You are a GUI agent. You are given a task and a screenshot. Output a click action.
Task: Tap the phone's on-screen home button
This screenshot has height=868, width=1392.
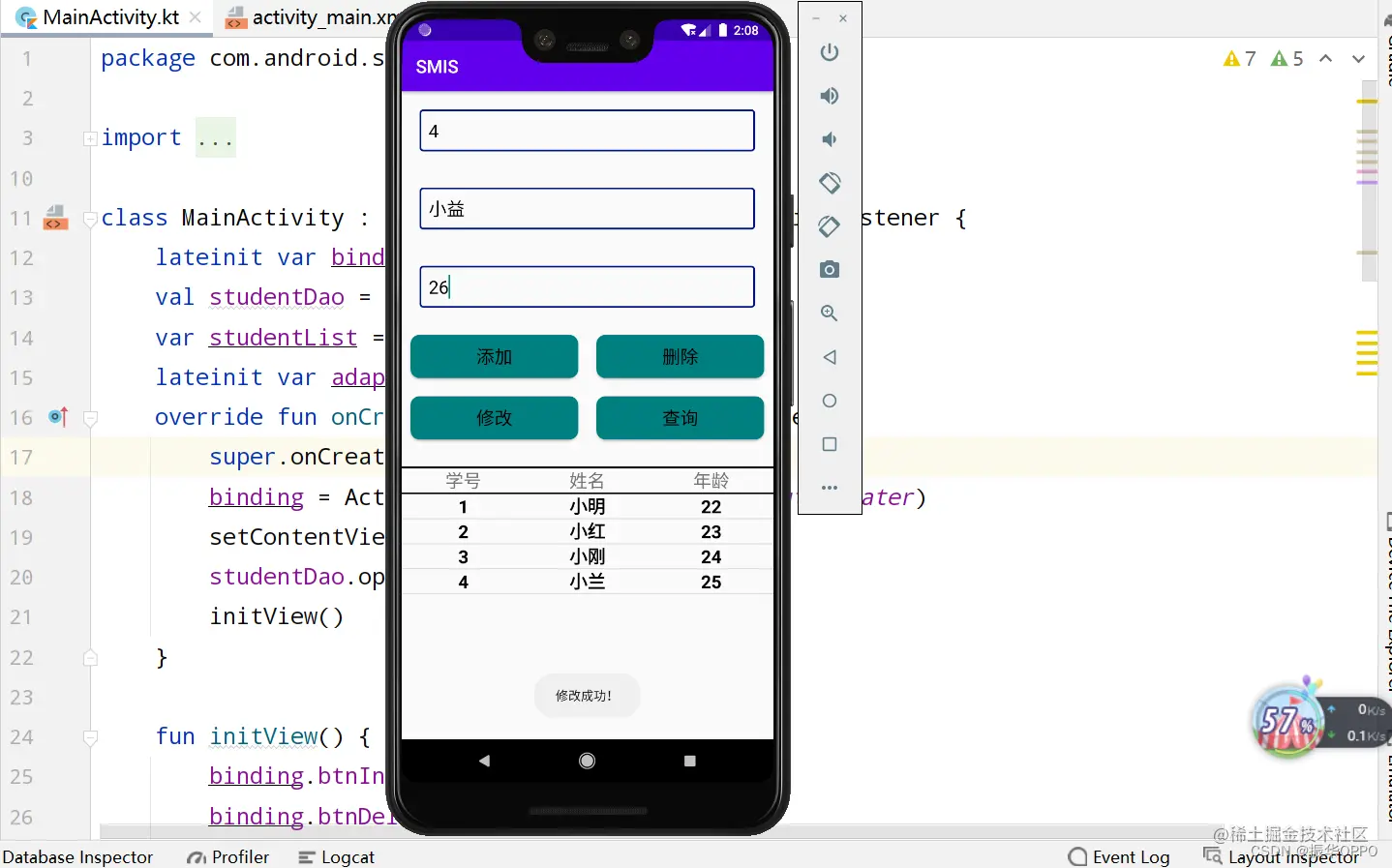pyautogui.click(x=587, y=761)
